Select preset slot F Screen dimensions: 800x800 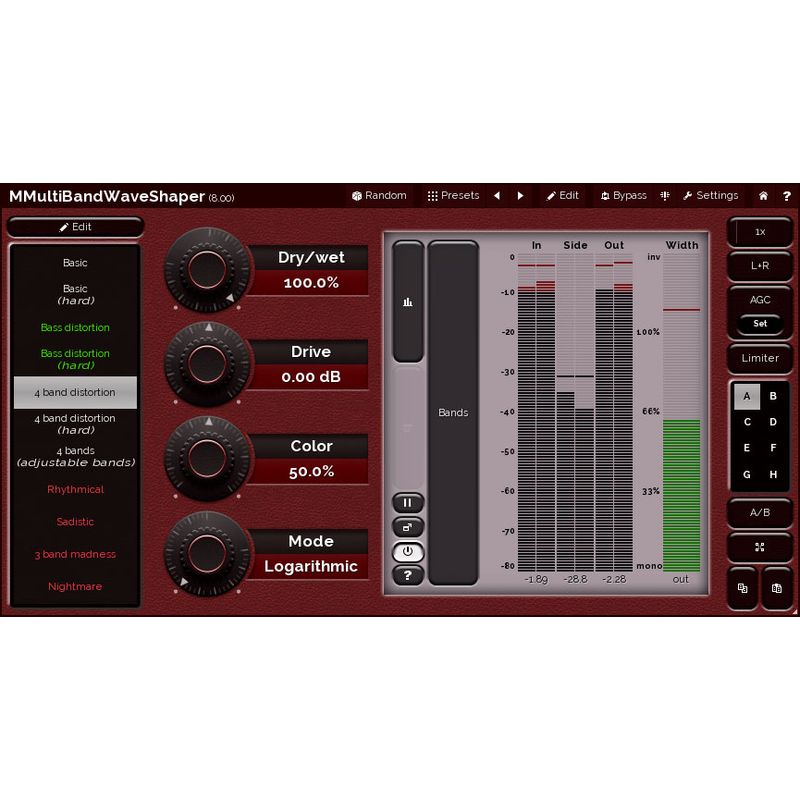point(773,448)
